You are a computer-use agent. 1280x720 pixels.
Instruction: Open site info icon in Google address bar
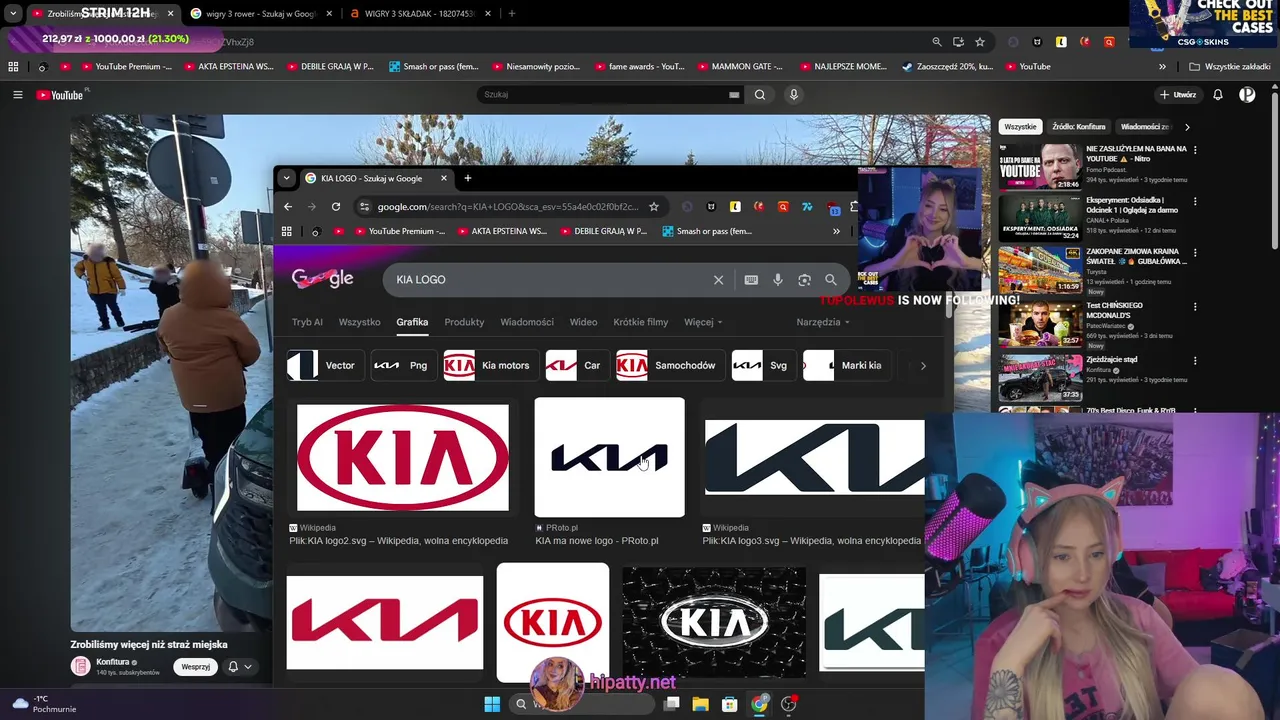click(364, 207)
